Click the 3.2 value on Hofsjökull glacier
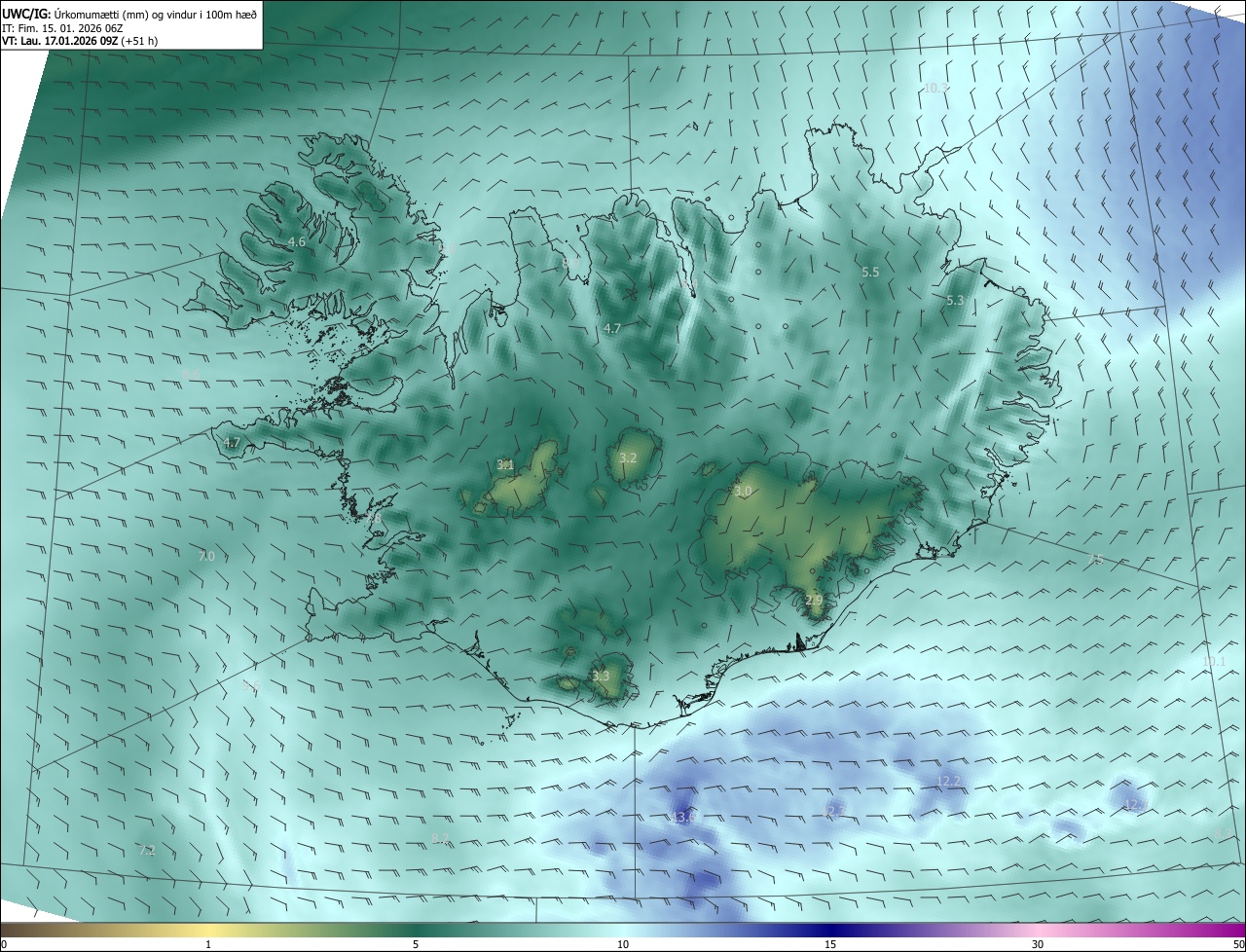Image resolution: width=1246 pixels, height=952 pixels. point(628,458)
